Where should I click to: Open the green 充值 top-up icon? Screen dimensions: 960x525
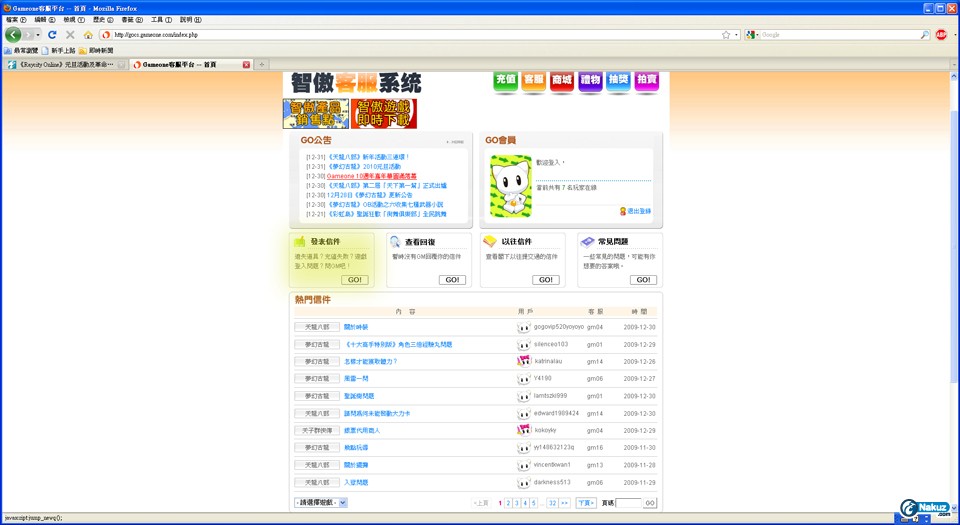(x=506, y=81)
